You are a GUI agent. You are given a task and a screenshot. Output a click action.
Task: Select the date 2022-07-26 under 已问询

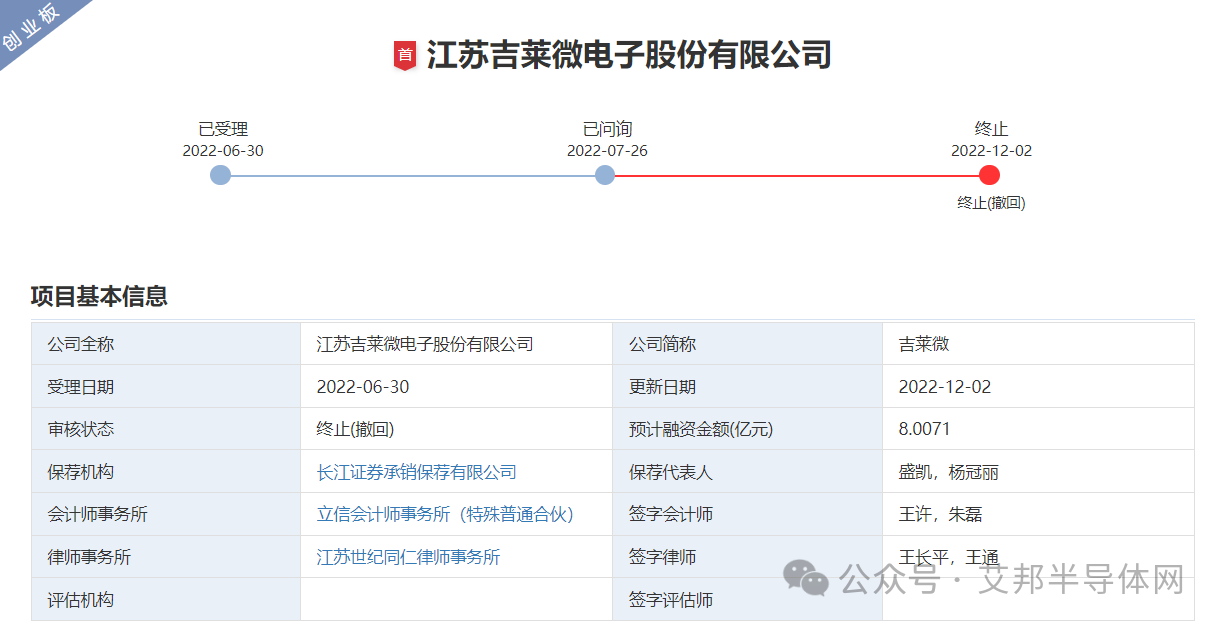(x=607, y=151)
